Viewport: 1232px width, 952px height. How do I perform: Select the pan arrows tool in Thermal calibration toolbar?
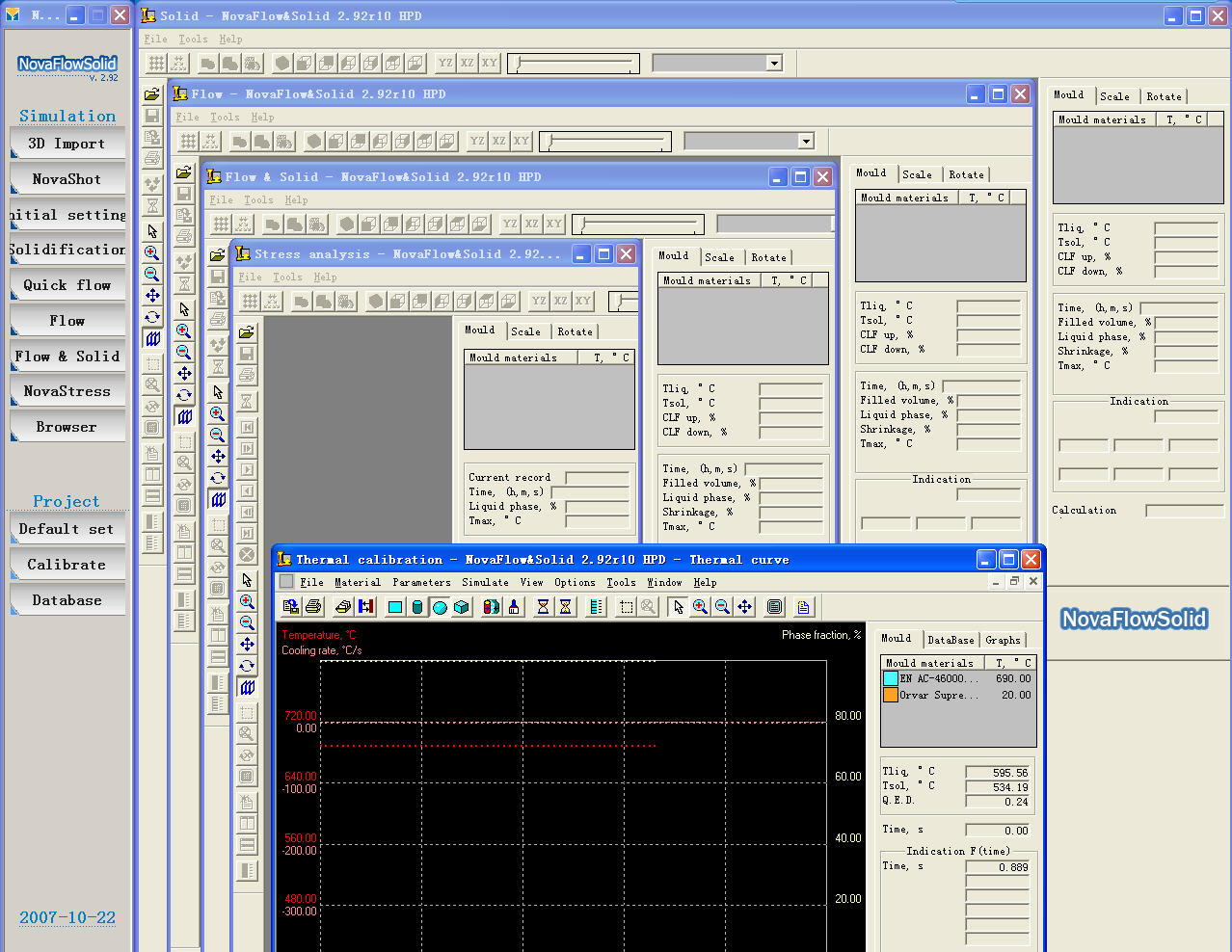point(745,607)
